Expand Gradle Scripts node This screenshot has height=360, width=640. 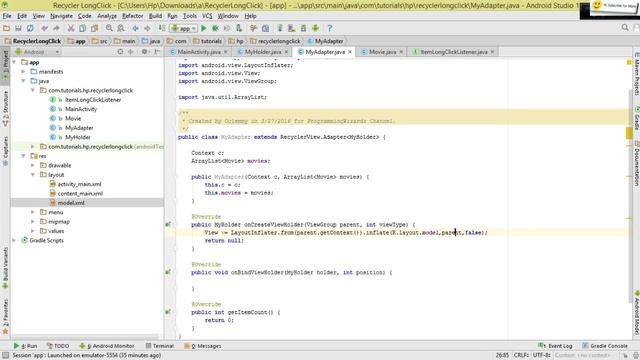click(x=15, y=241)
